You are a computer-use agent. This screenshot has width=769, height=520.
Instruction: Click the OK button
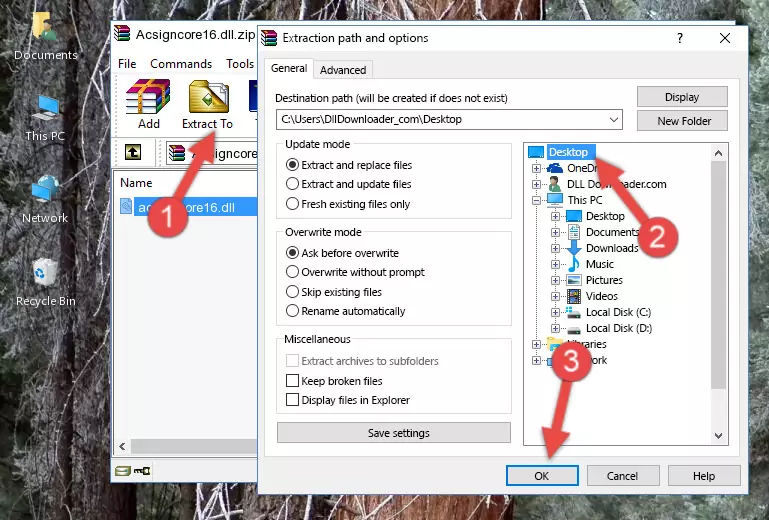click(542, 476)
